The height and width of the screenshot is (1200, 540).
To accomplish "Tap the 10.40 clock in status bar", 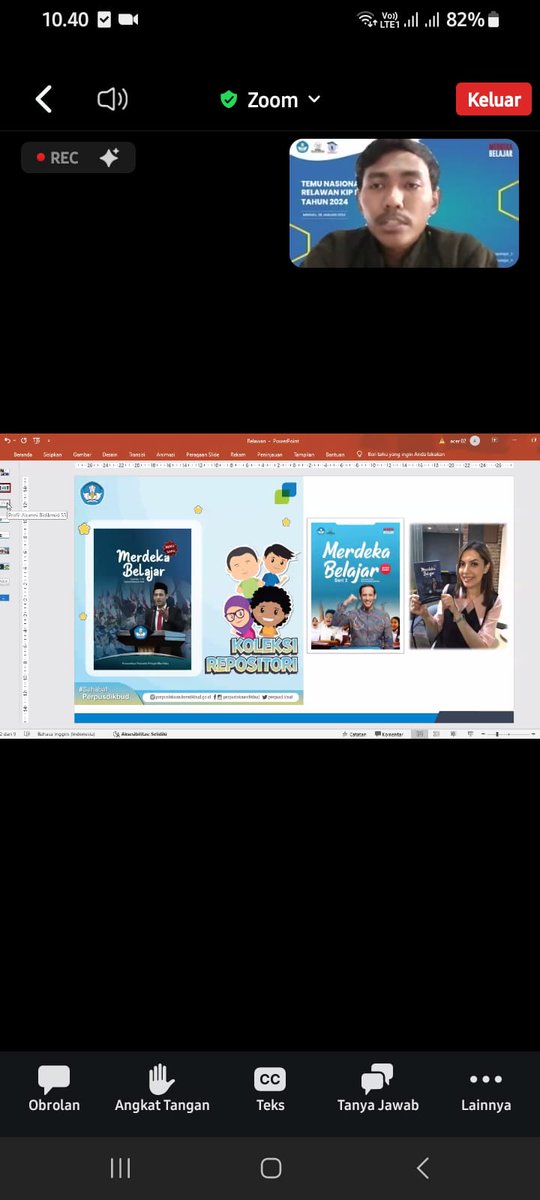I will click(x=65, y=19).
